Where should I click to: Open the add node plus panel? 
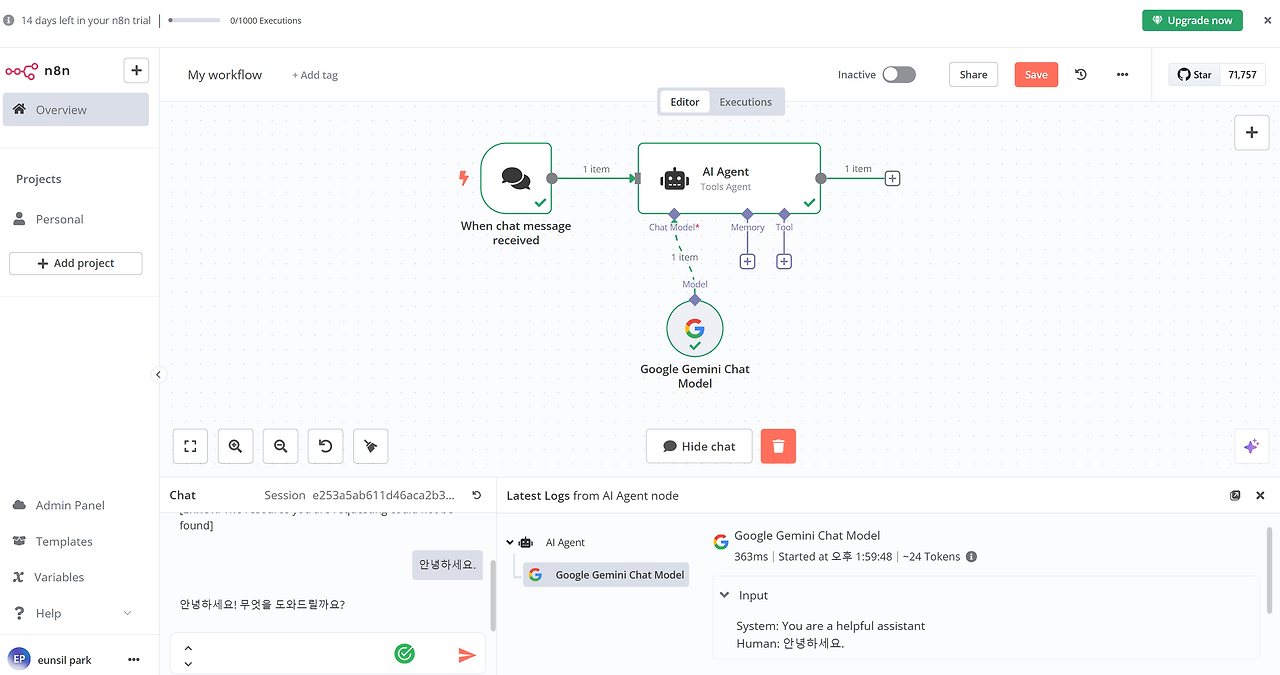point(1251,132)
